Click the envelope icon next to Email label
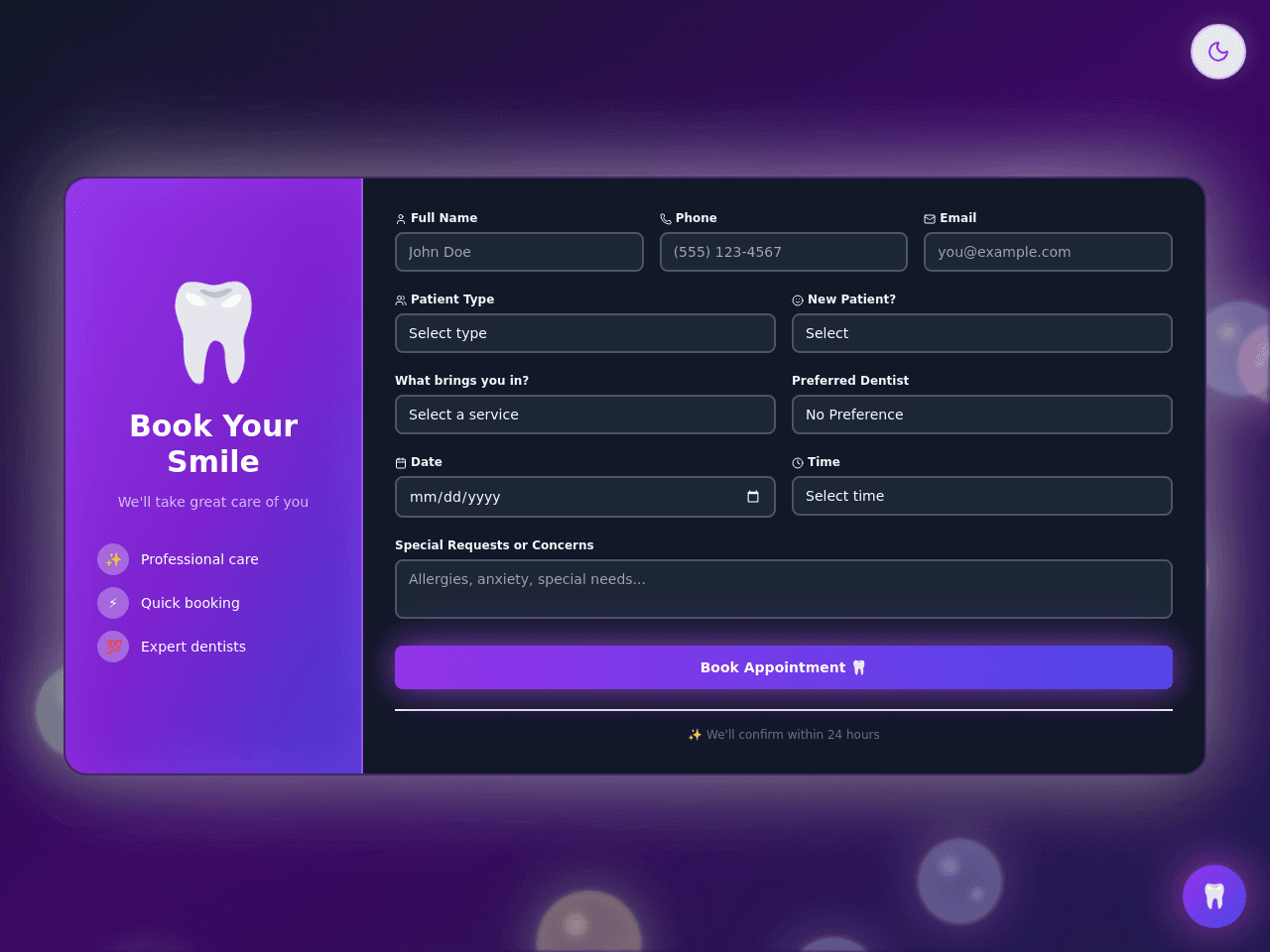Screen dimensions: 1270x952 pyautogui.click(x=930, y=219)
